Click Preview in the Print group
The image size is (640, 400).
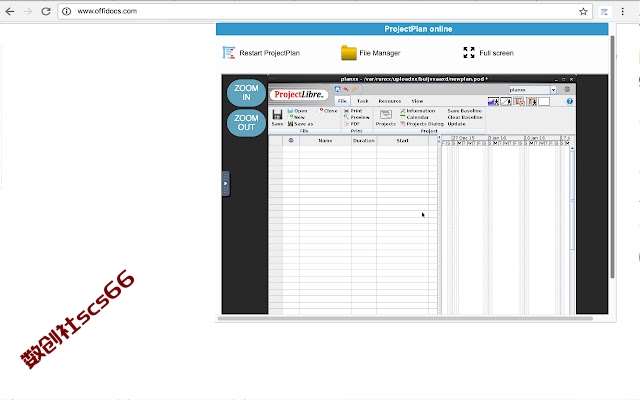tap(357, 117)
